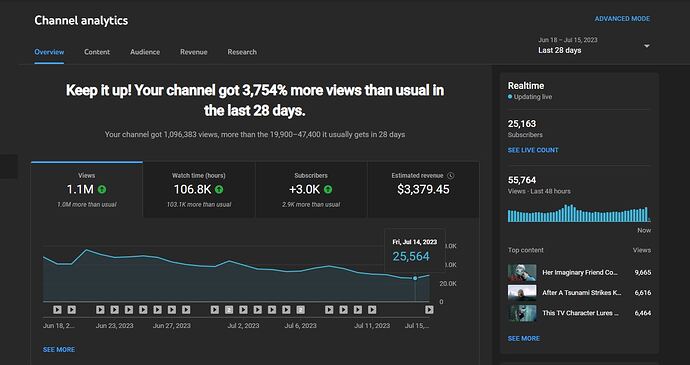Image resolution: width=690 pixels, height=365 pixels.
Task: Click the 9,665 views count in Top content
Action: tap(642, 273)
